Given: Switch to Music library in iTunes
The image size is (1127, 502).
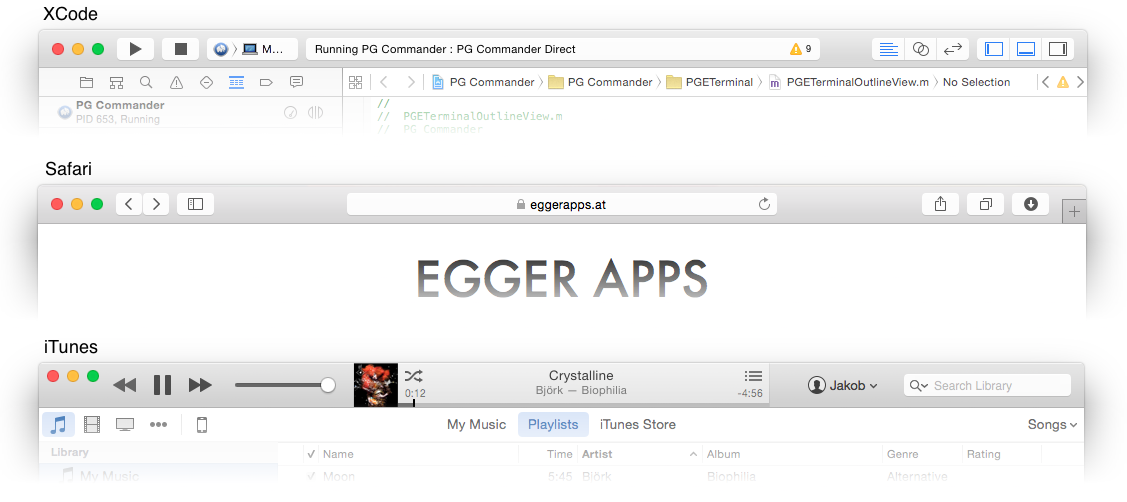Looking at the screenshot, I should (58, 424).
